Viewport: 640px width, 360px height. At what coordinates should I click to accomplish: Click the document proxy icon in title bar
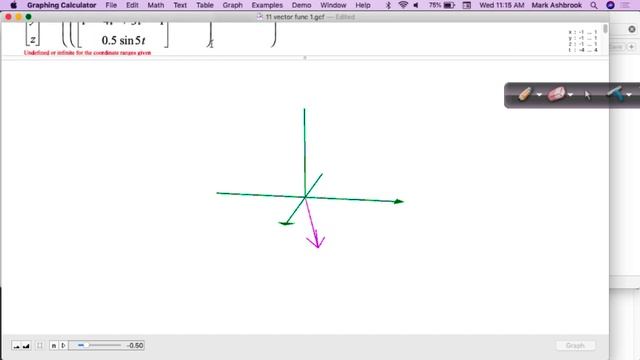click(260, 17)
